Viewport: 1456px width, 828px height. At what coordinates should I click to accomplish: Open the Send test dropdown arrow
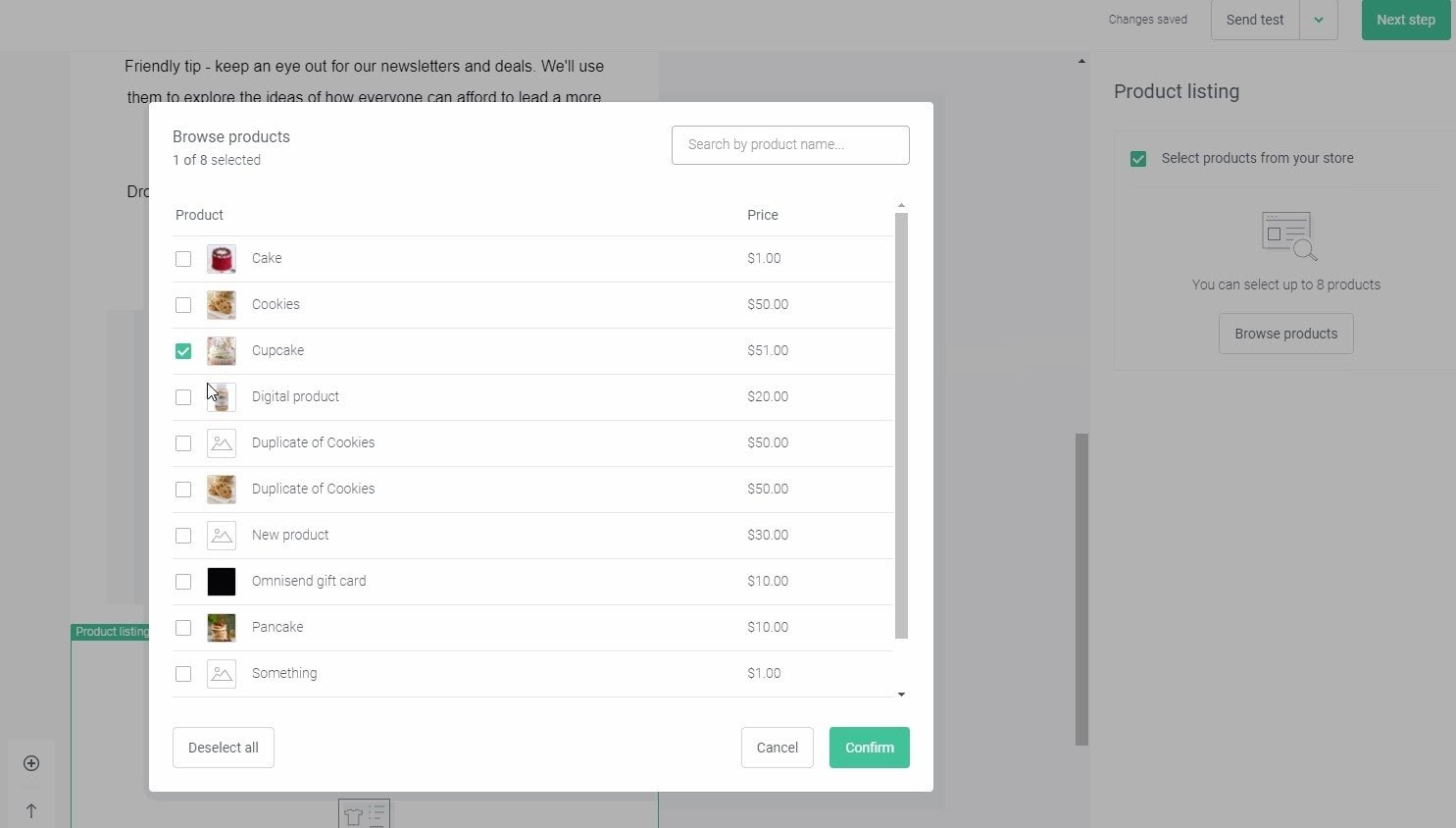(x=1319, y=20)
